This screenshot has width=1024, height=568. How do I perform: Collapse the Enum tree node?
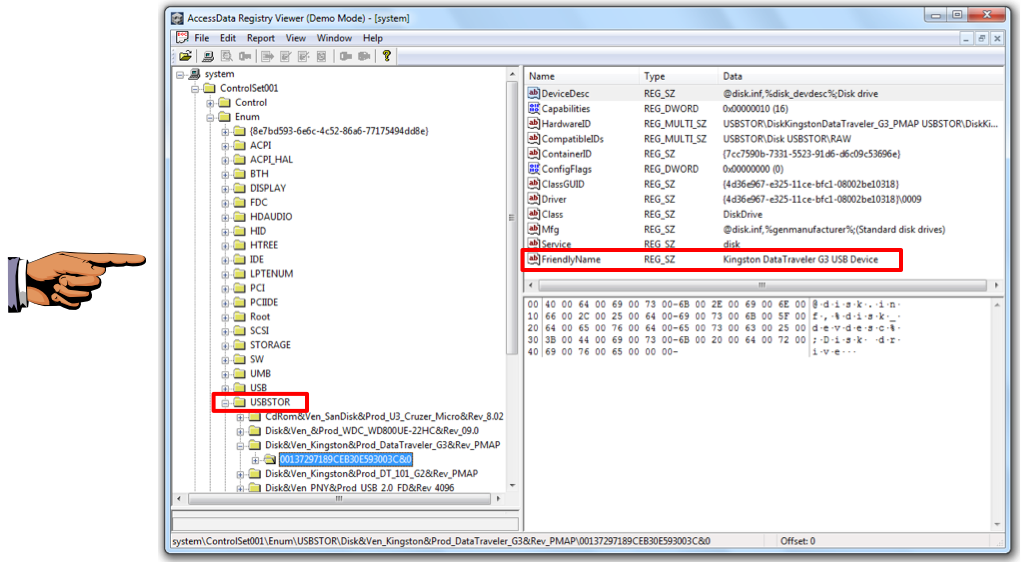(x=211, y=117)
